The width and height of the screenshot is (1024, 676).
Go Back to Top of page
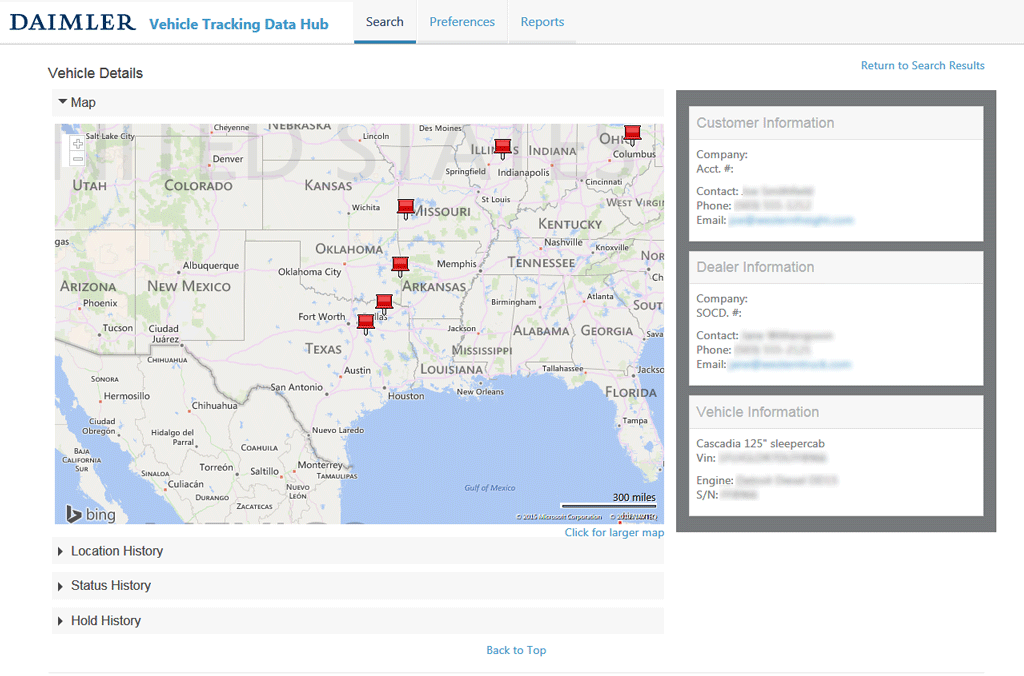point(516,650)
